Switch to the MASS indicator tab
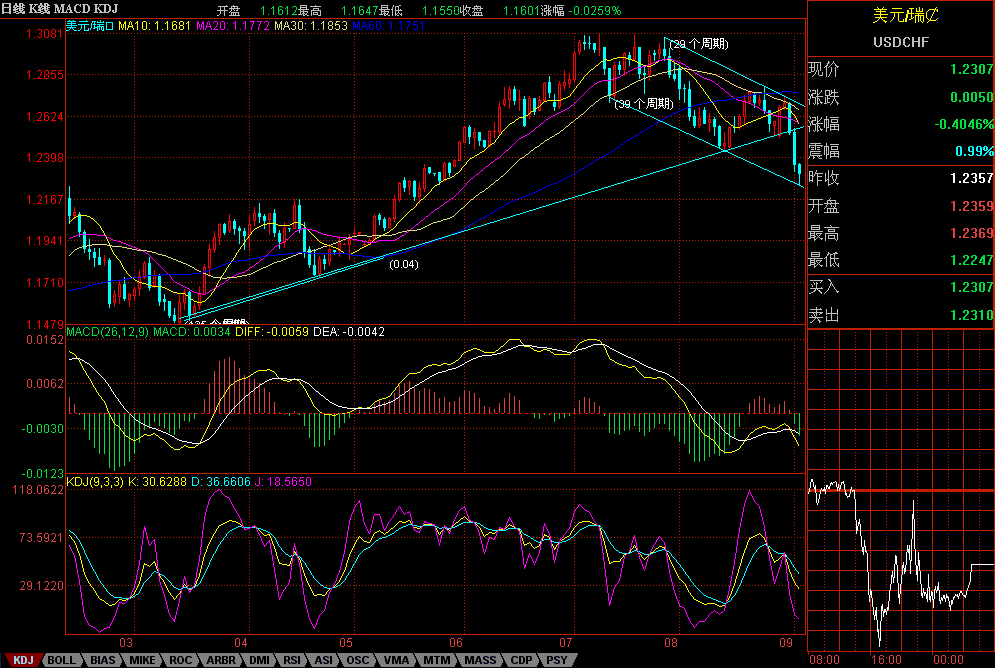This screenshot has width=995, height=668. [480, 660]
